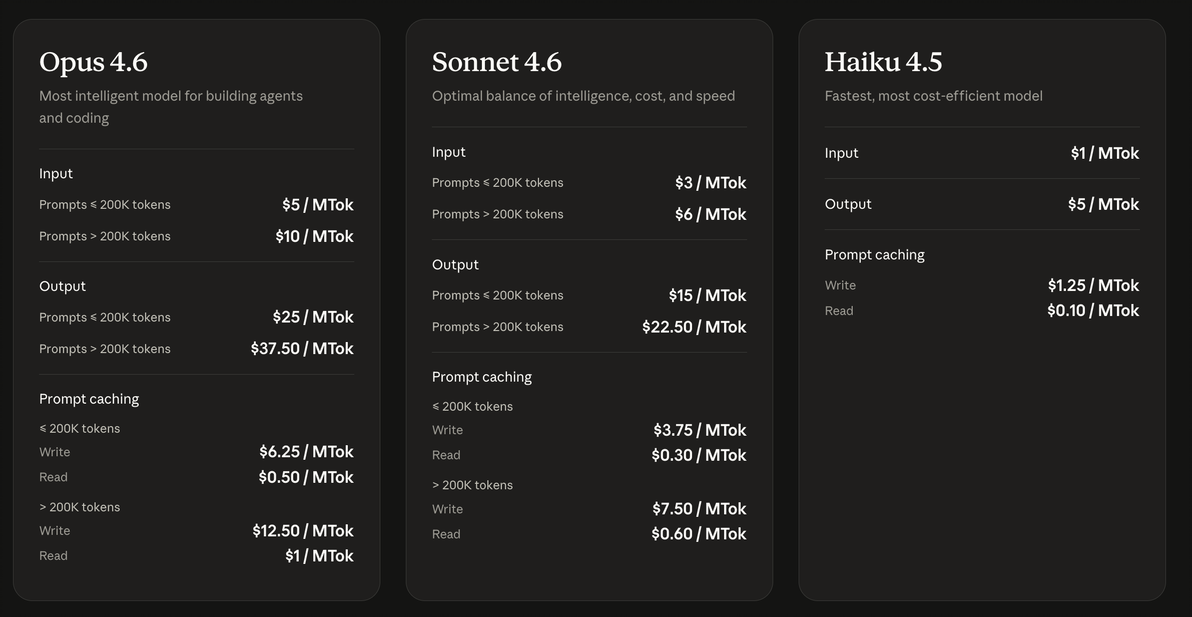Click Sonnet cache write $7.50 / MTok
Viewport: 1192px width, 617px height.
click(699, 509)
